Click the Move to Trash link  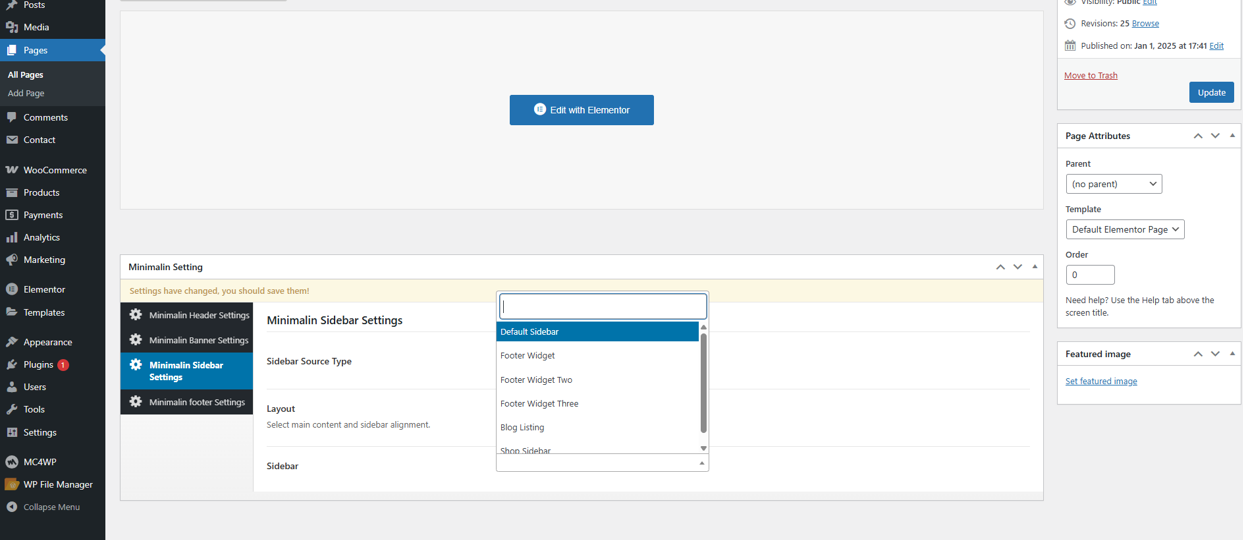point(1091,75)
